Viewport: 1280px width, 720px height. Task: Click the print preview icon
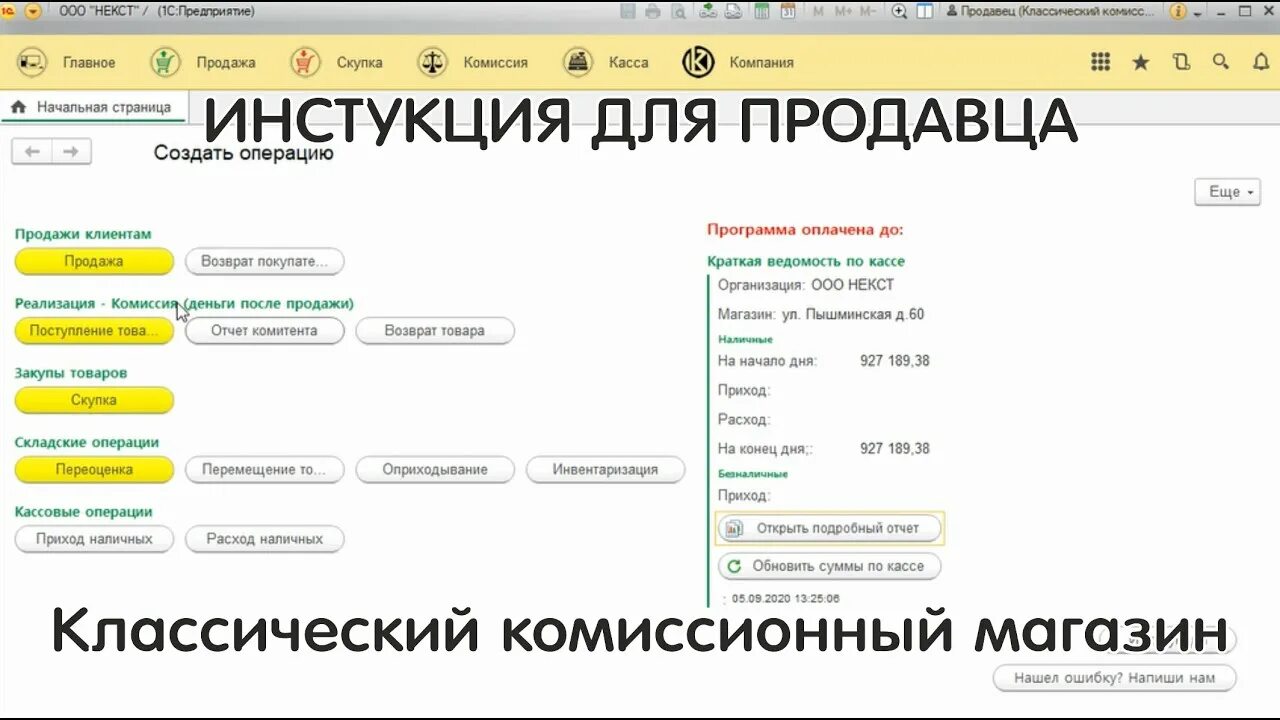[679, 11]
